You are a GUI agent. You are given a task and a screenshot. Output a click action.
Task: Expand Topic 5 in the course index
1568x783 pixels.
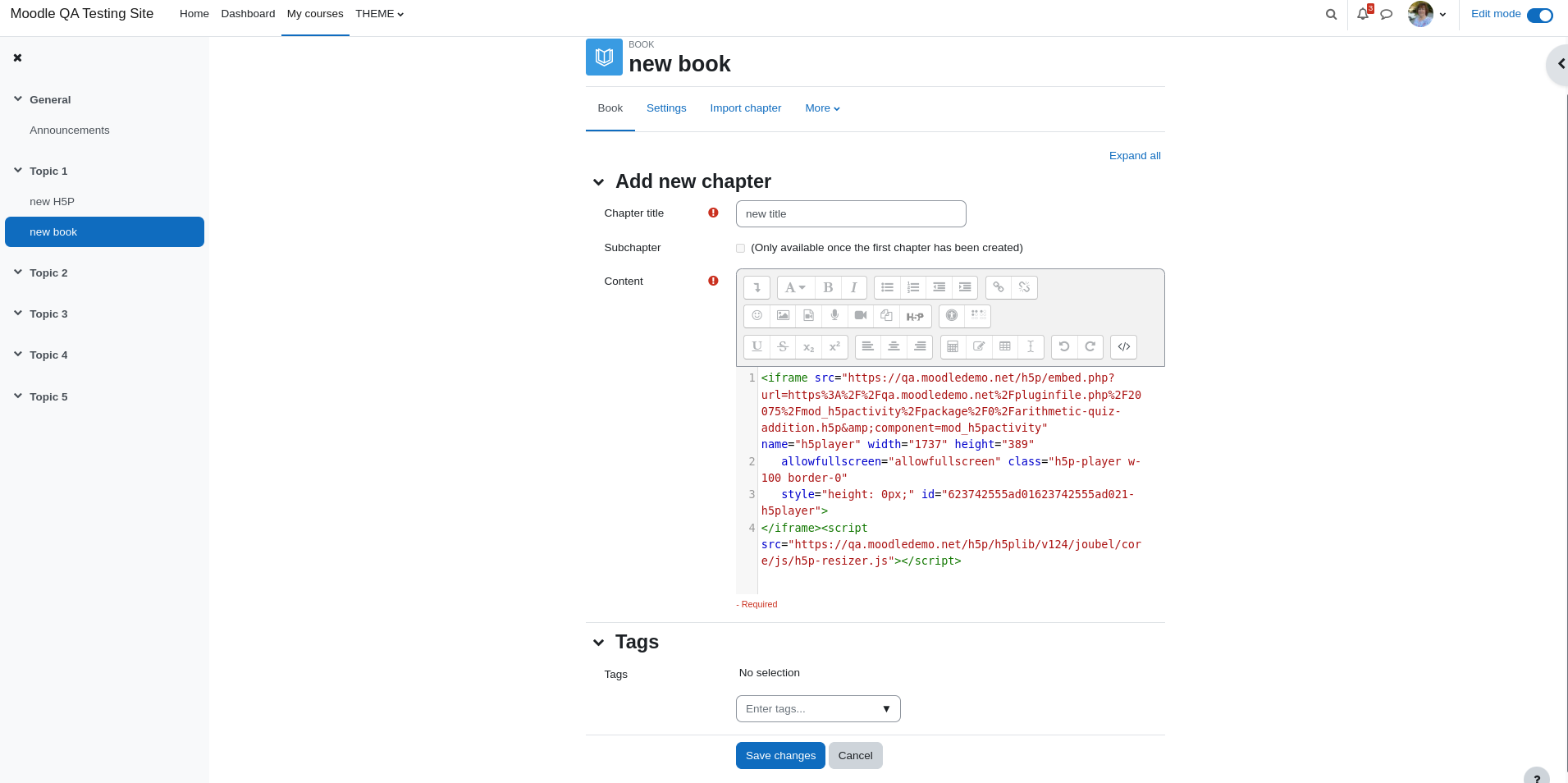coord(18,396)
